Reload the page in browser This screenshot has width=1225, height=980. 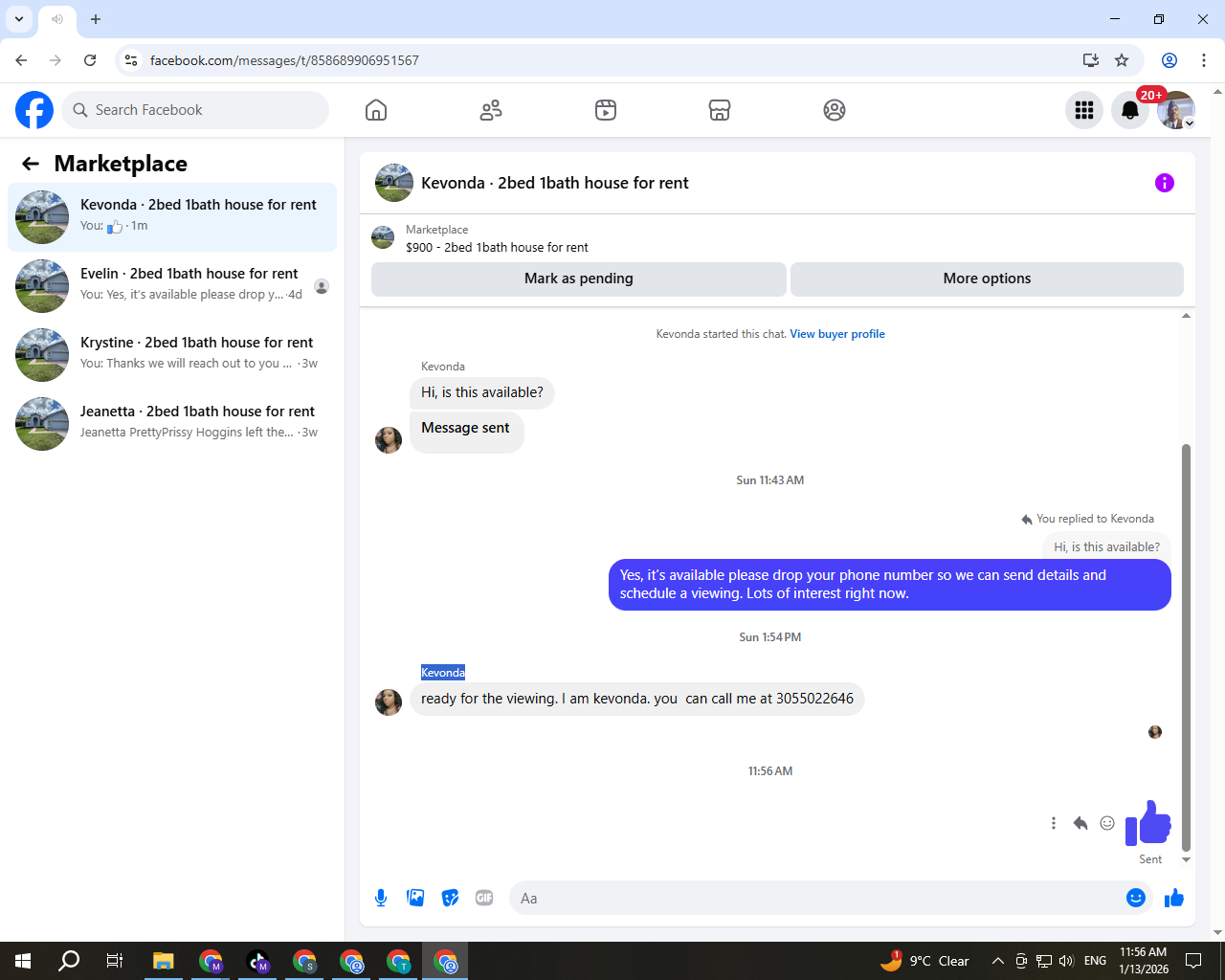pyautogui.click(x=90, y=60)
